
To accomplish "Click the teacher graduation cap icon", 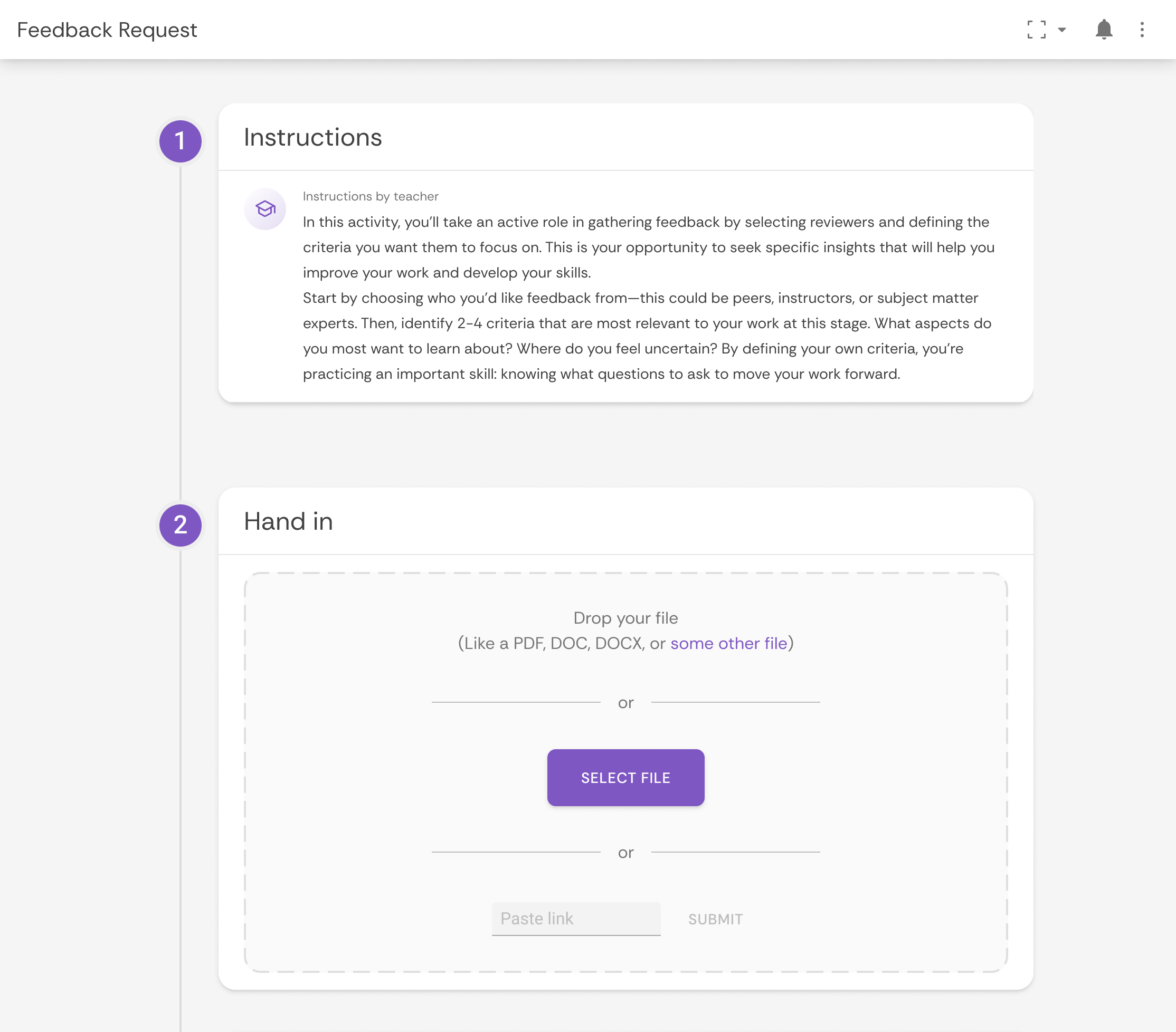I will [265, 209].
